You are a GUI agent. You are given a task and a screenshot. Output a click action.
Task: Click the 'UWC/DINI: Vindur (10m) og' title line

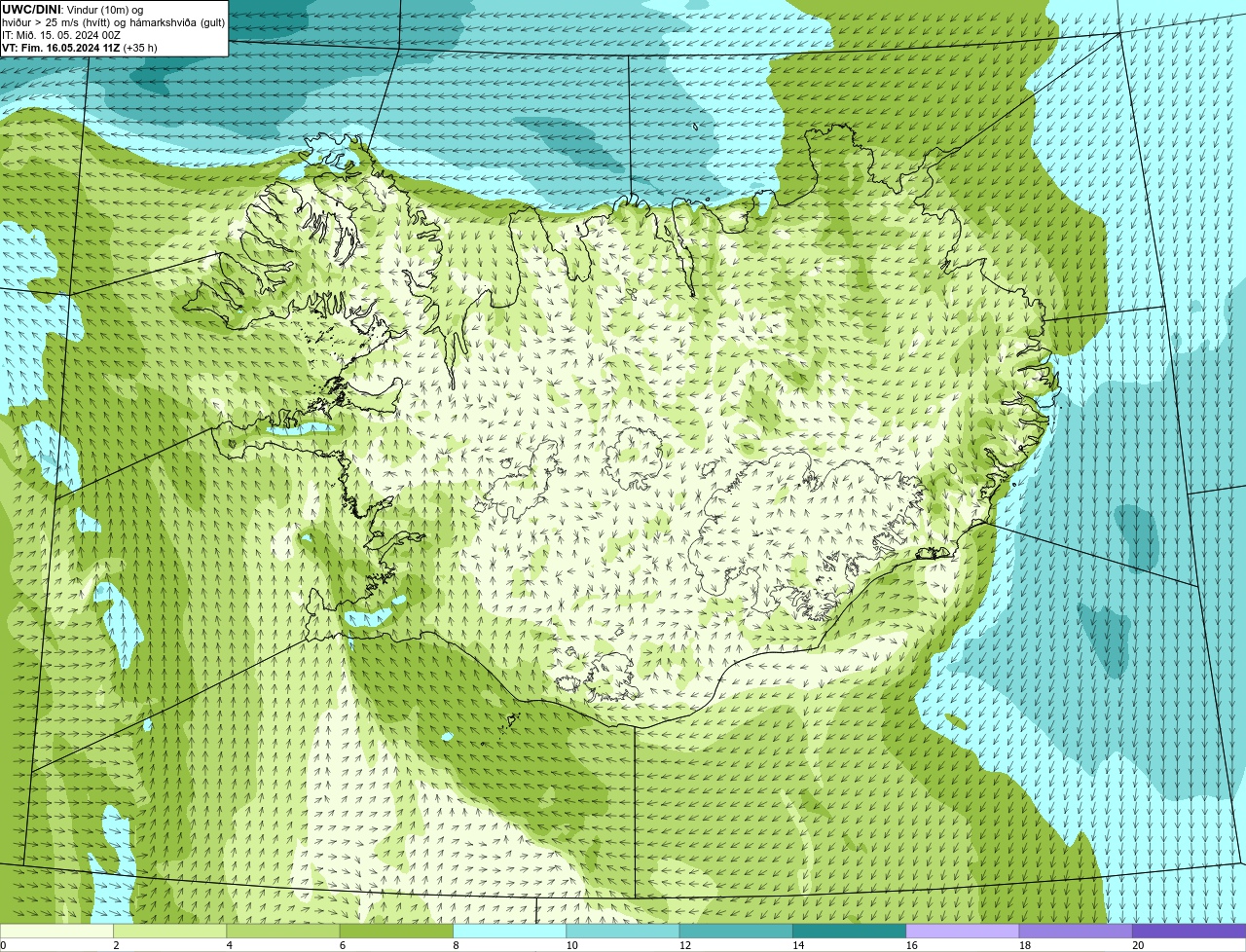tap(73, 9)
